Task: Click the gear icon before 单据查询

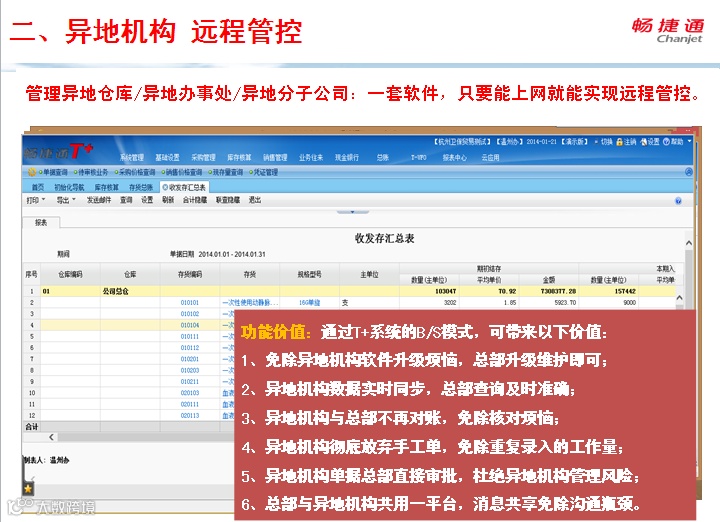Action: point(32,172)
